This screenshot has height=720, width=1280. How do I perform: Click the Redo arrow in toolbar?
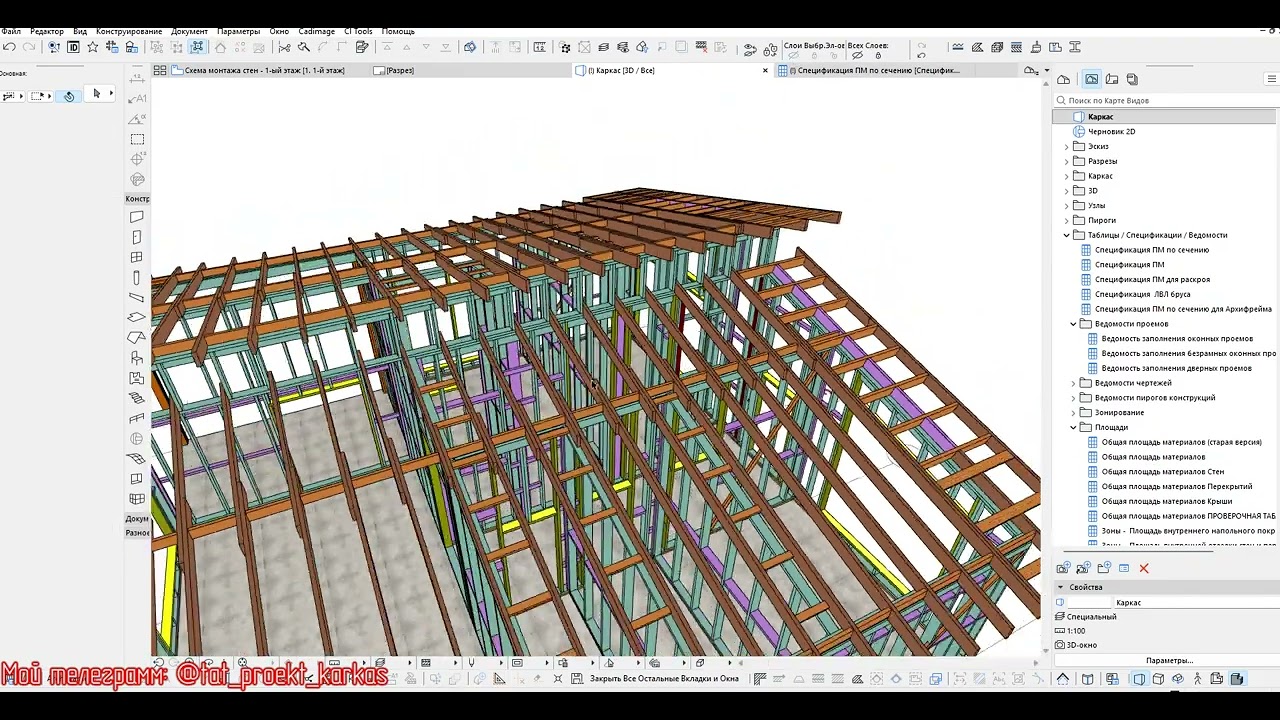29,47
